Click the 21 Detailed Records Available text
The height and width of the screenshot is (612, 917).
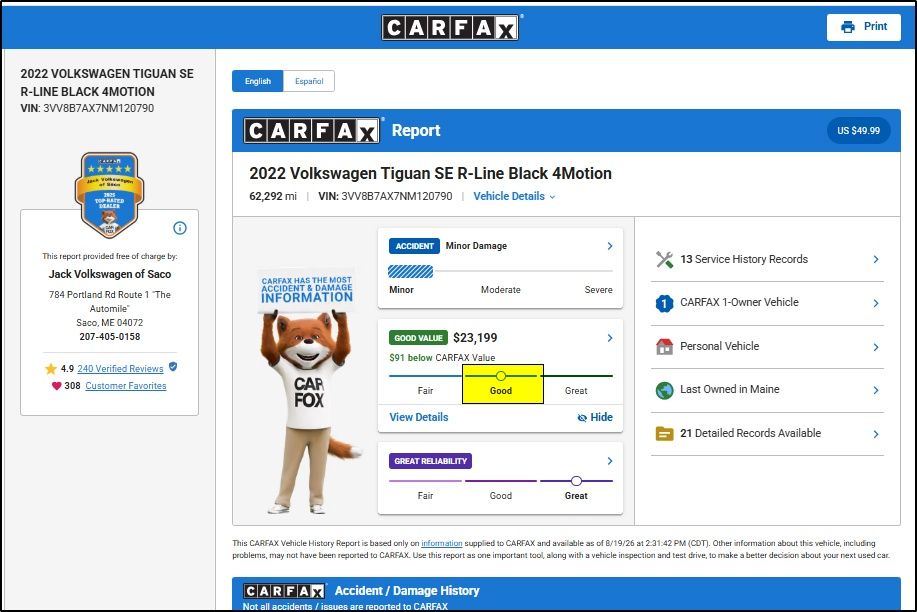[x=750, y=434]
